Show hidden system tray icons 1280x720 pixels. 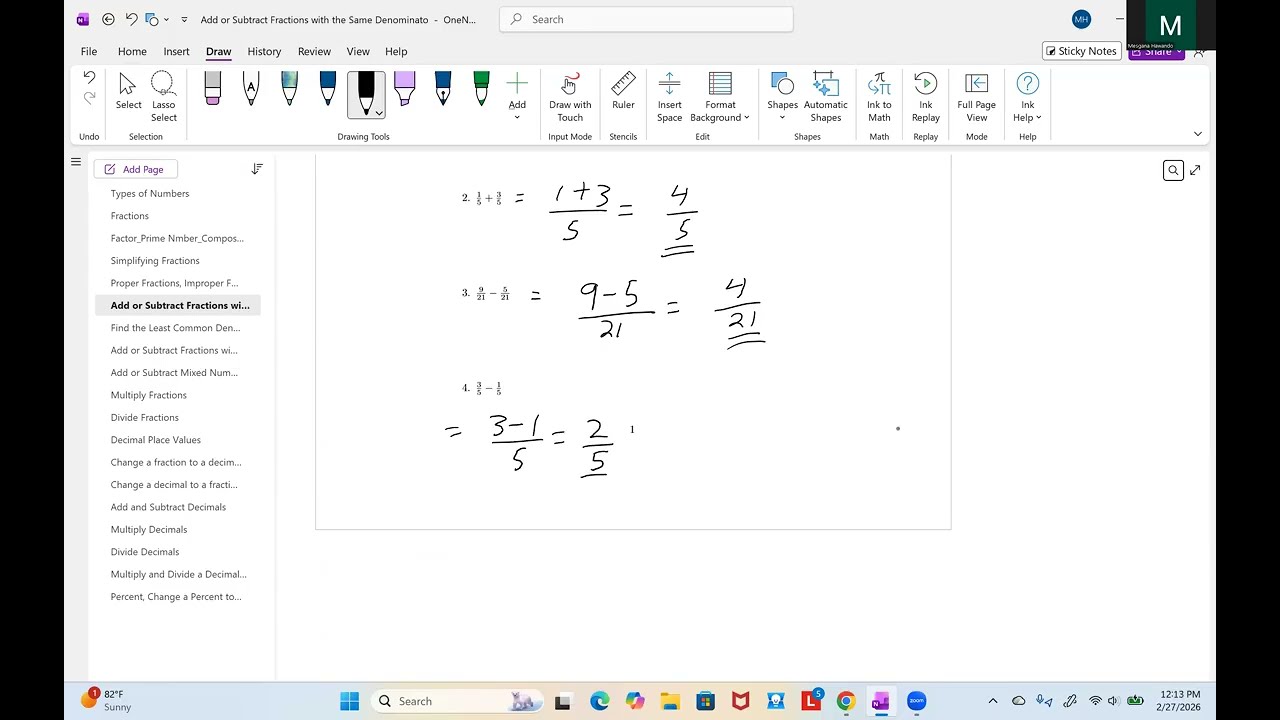click(x=992, y=701)
